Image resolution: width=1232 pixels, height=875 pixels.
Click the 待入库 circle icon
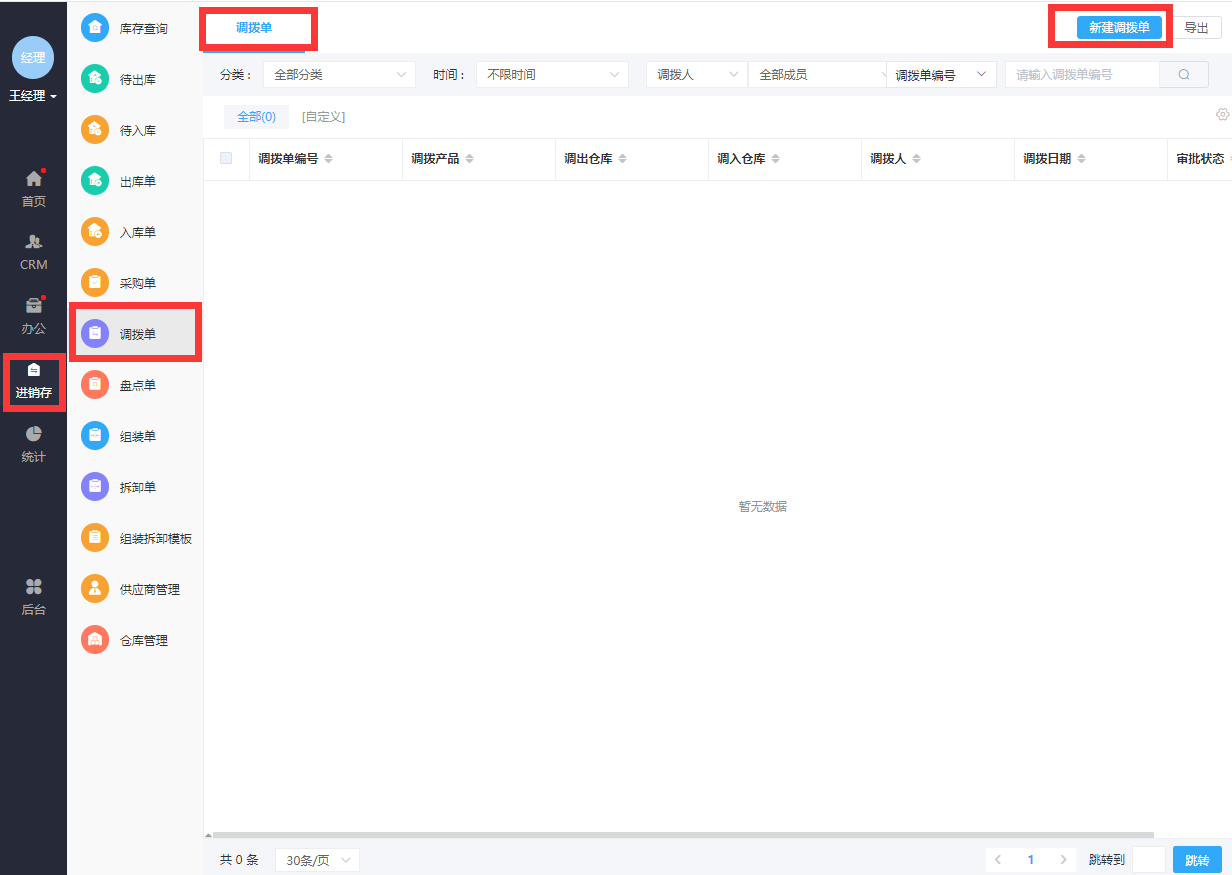point(95,130)
